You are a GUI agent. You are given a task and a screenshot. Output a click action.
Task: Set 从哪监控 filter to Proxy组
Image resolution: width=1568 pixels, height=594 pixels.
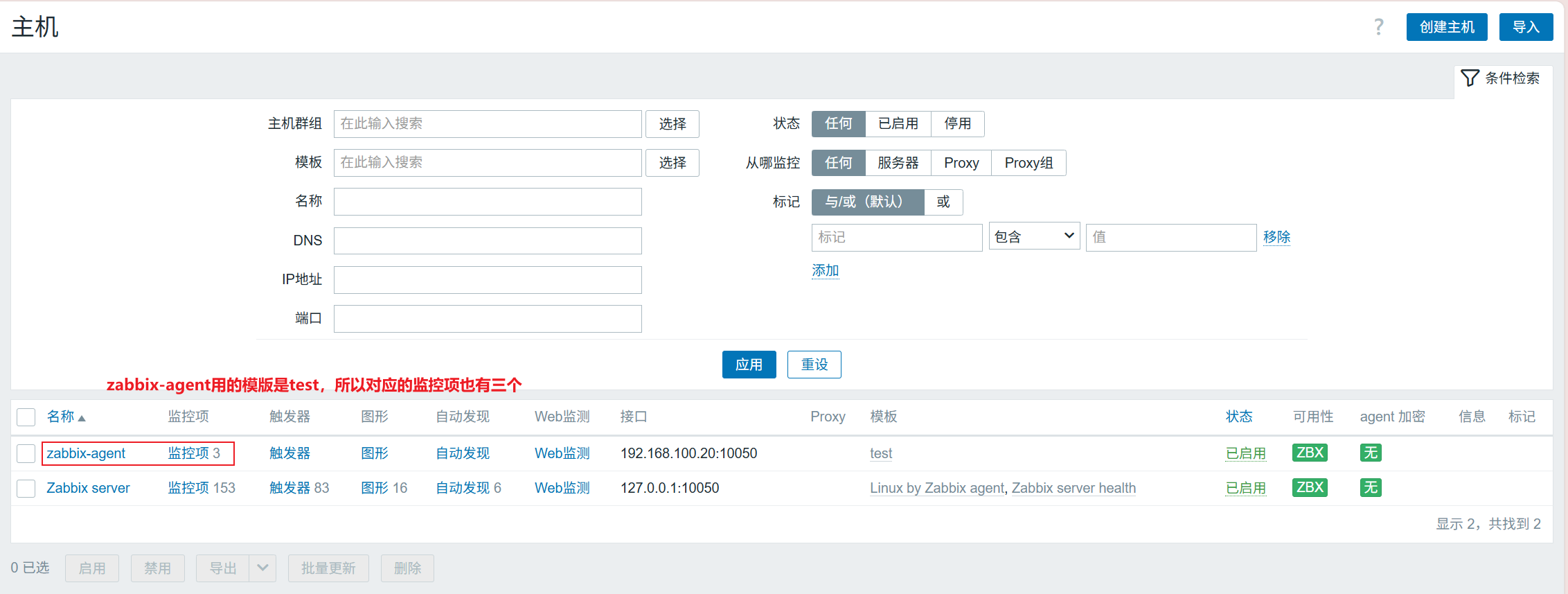[x=1028, y=163]
